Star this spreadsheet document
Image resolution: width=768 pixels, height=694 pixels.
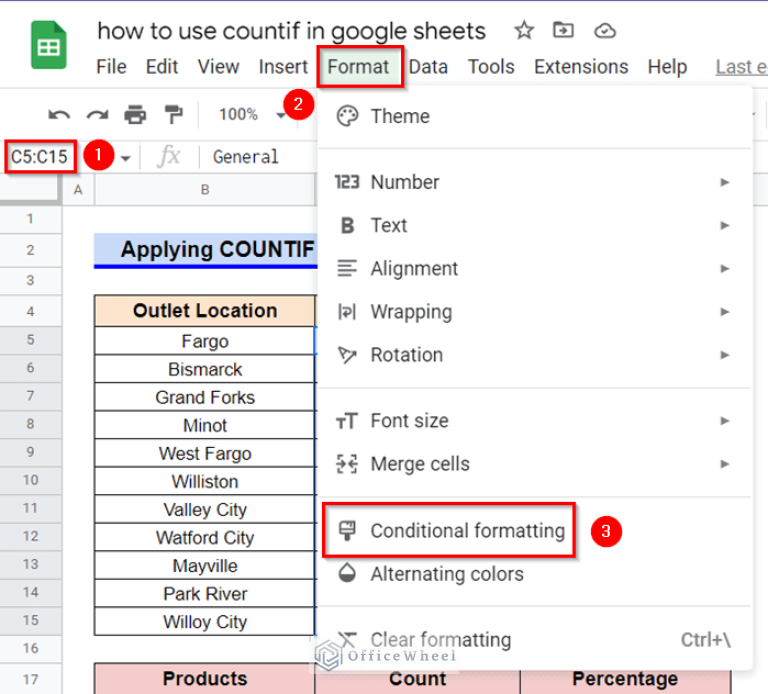point(523,31)
